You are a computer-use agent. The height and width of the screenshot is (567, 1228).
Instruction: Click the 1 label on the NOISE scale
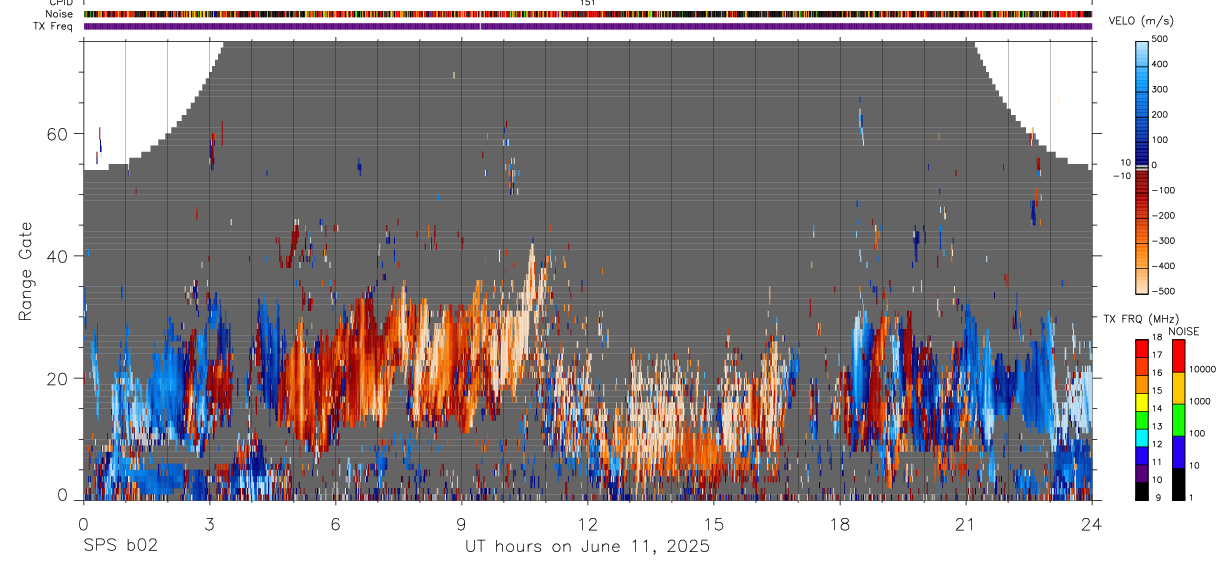click(1191, 497)
